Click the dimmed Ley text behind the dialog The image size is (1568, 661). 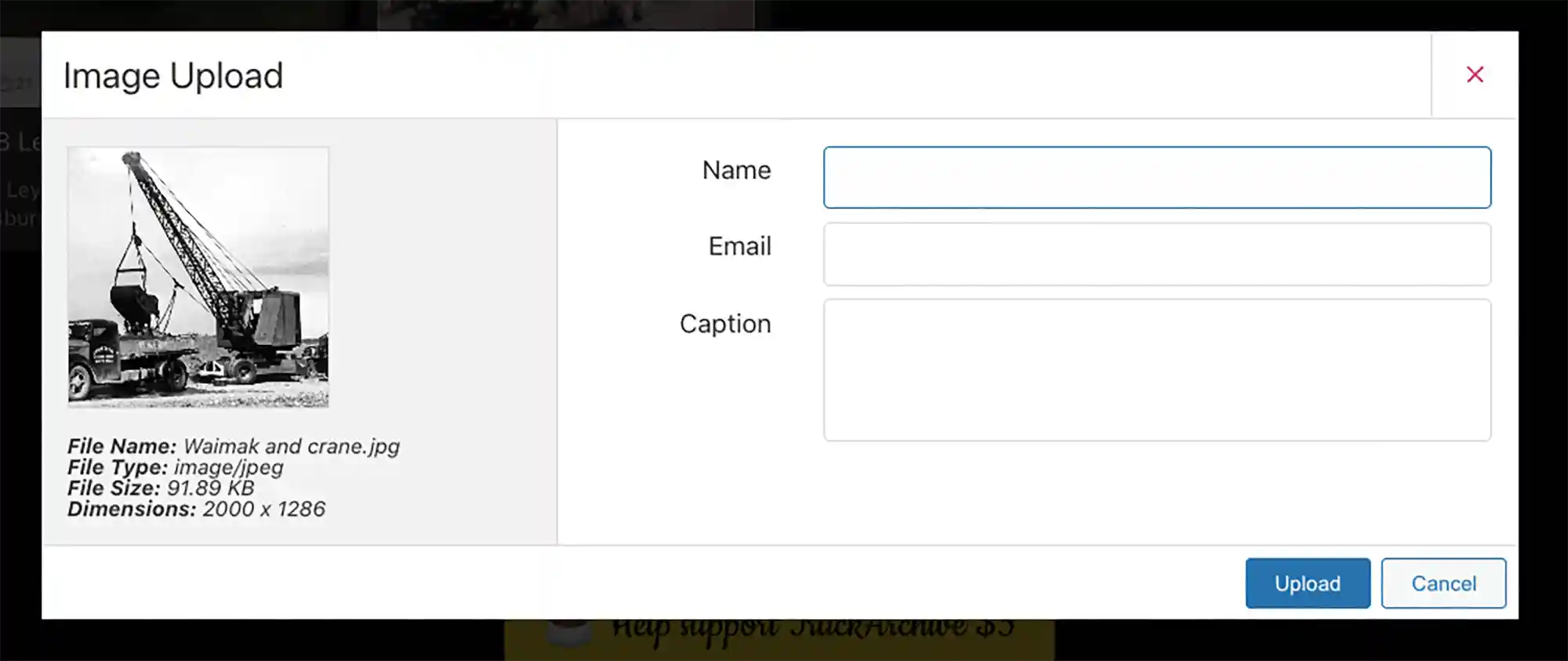[22, 191]
